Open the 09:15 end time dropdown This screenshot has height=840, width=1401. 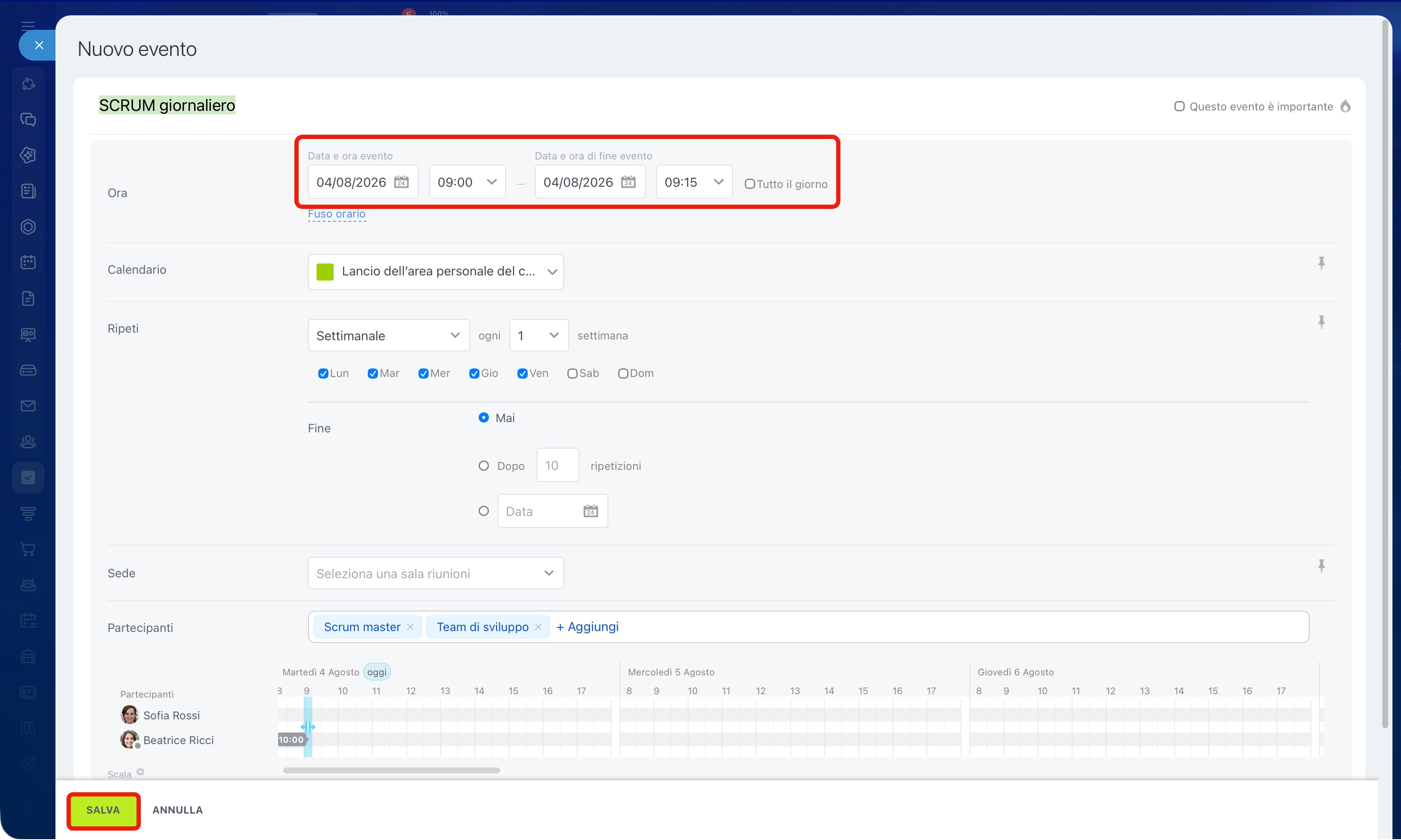694,182
